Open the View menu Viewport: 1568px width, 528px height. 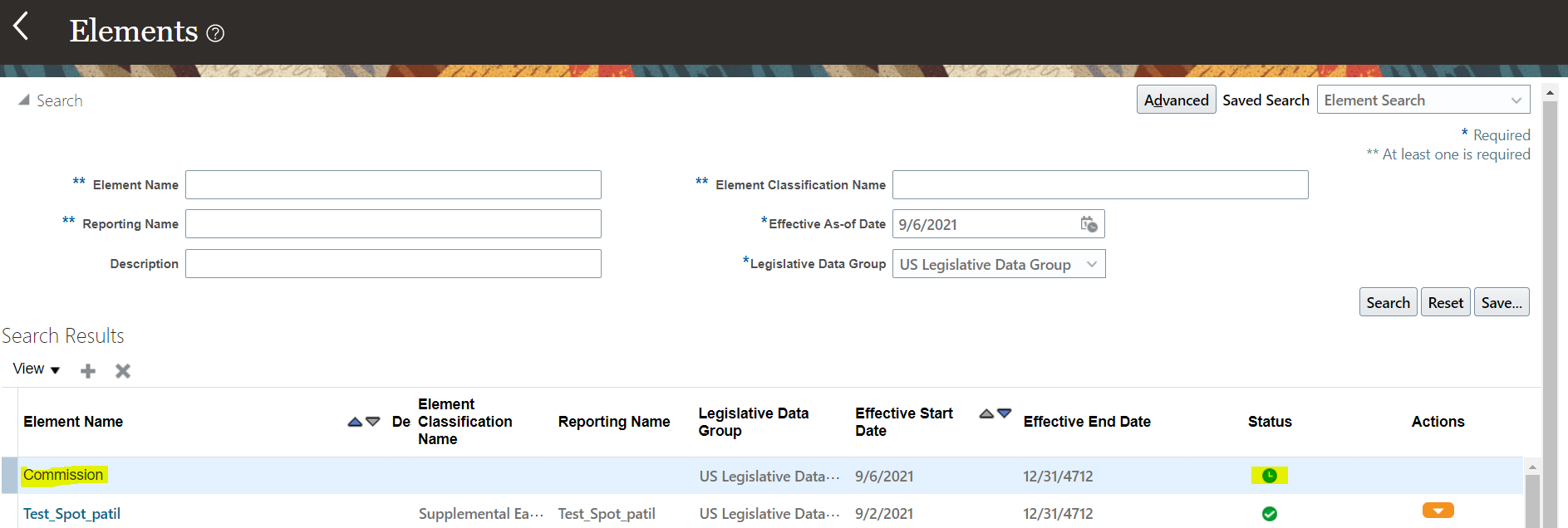pyautogui.click(x=37, y=369)
